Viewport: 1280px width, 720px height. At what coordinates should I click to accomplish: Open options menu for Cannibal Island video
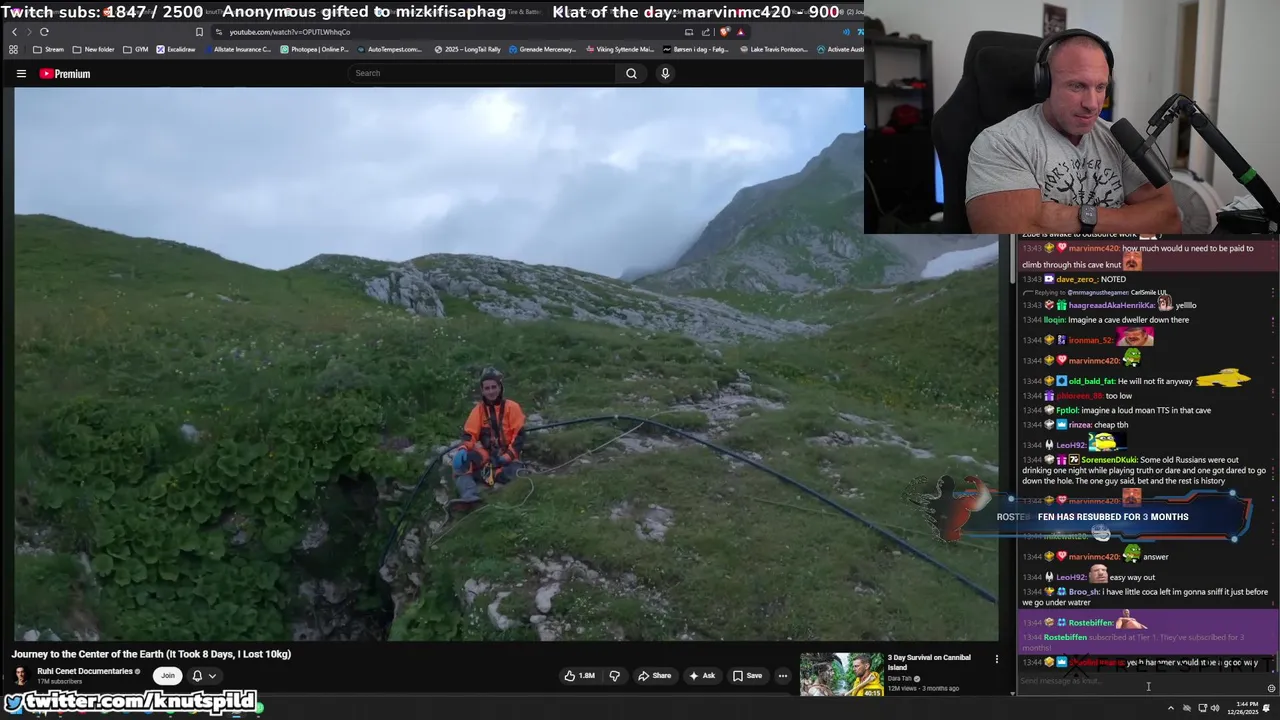point(996,659)
